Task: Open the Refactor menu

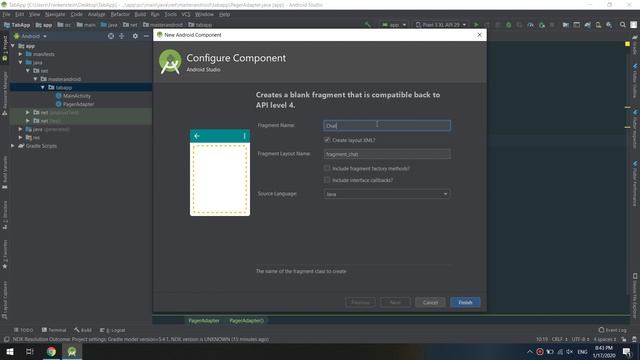Action: pos(120,14)
